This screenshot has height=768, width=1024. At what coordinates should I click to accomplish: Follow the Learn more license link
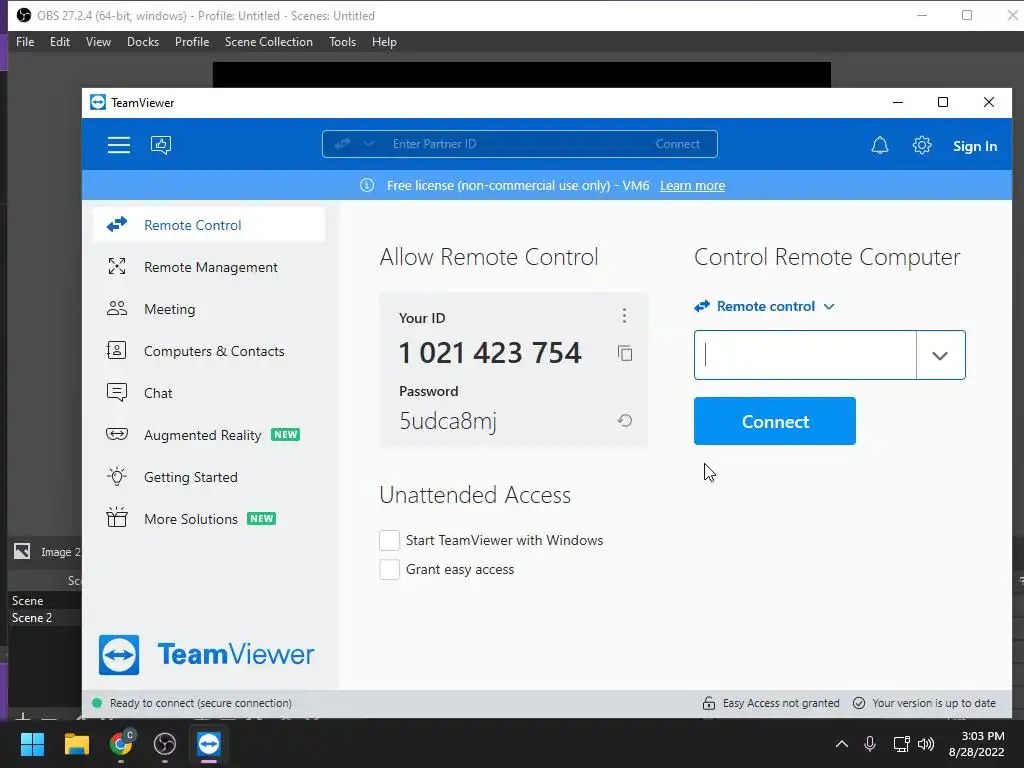[x=692, y=185]
